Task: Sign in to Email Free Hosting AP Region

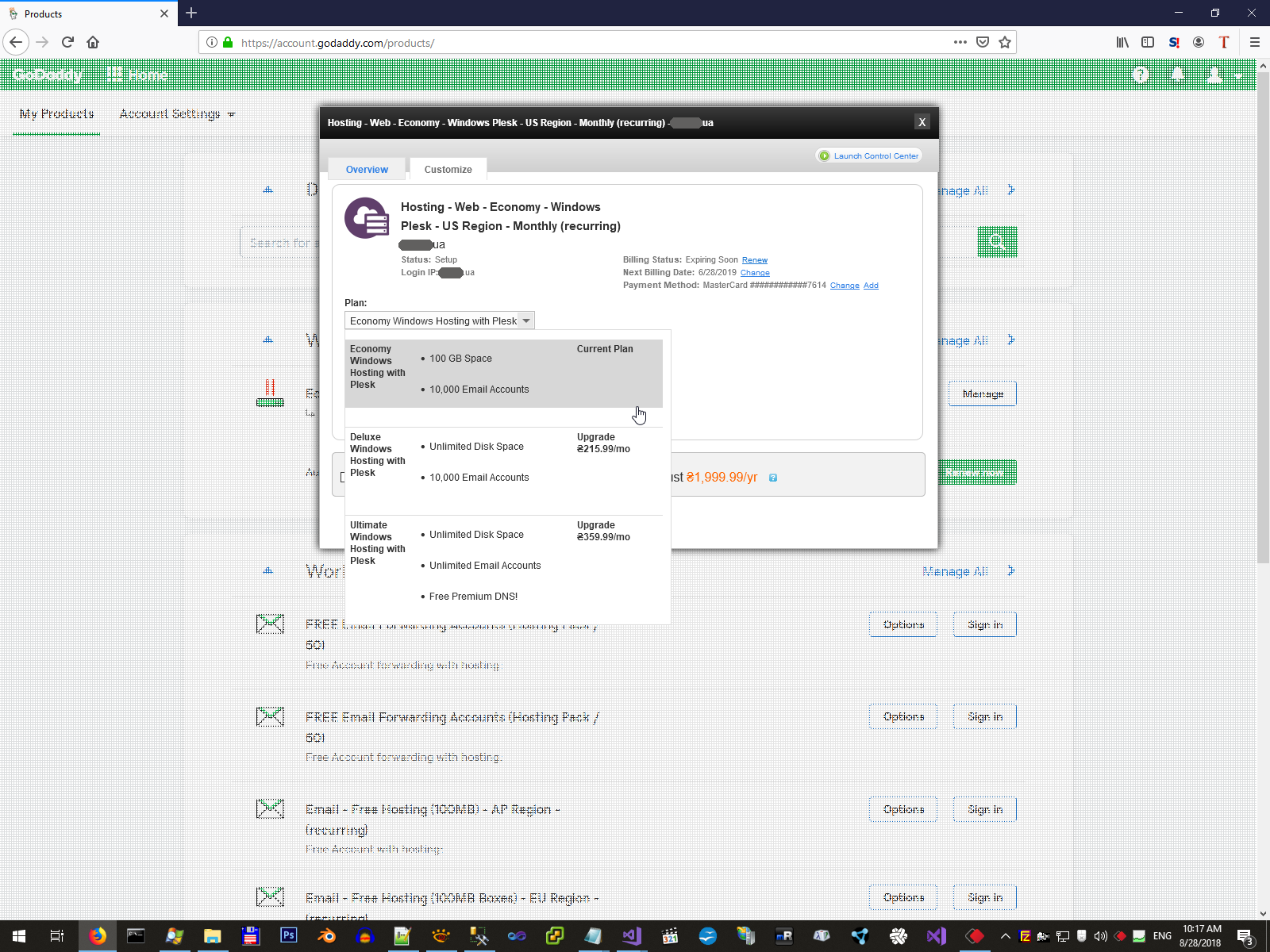Action: 985,809
